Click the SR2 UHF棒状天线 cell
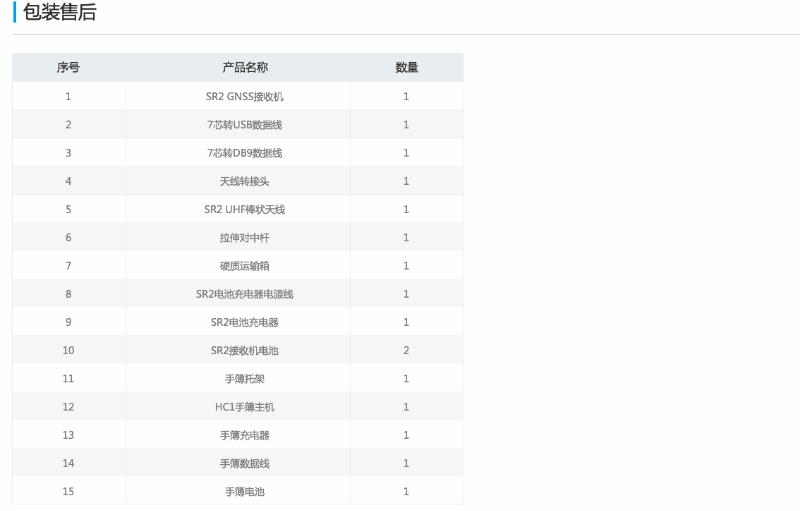The width and height of the screenshot is (800, 511). (245, 209)
